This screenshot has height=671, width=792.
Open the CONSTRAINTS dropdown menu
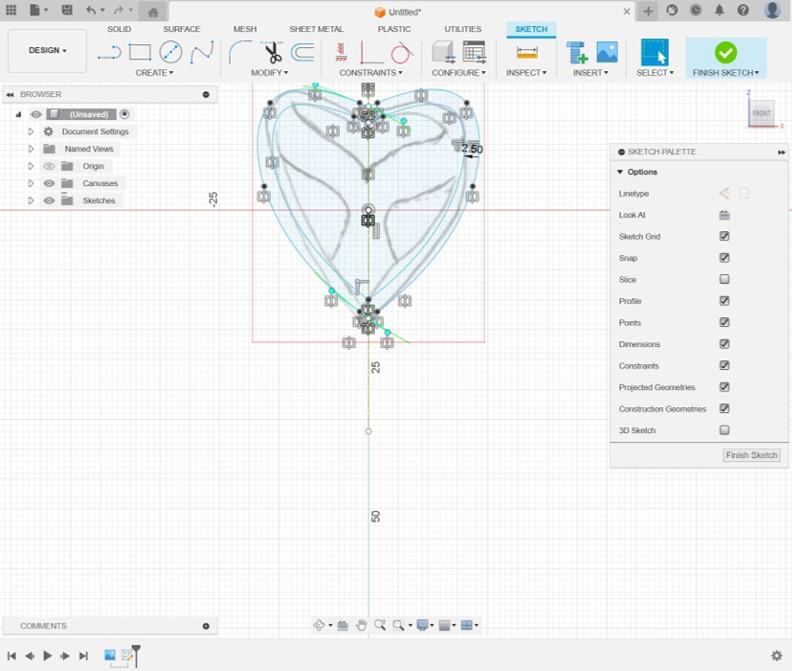371,73
